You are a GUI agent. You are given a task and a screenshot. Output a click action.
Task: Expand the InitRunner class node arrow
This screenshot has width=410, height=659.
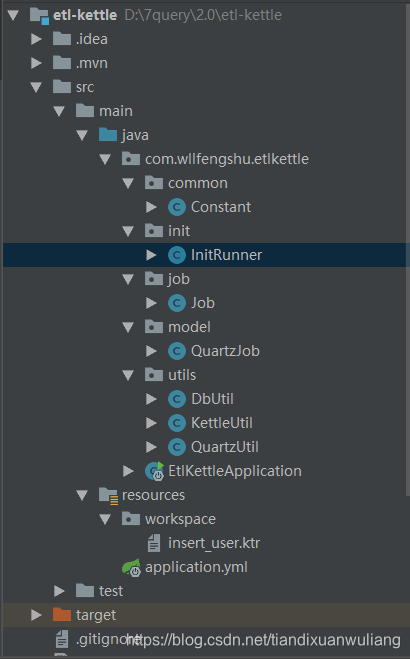151,255
